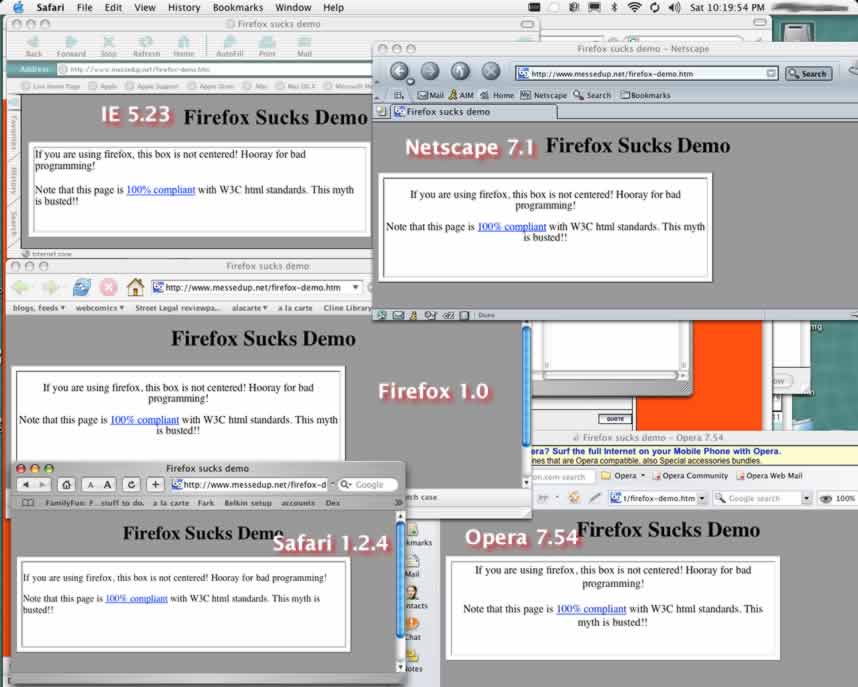The height and width of the screenshot is (687, 858).
Task: Open AIM in Netscape personal toolbar
Action: (461, 95)
